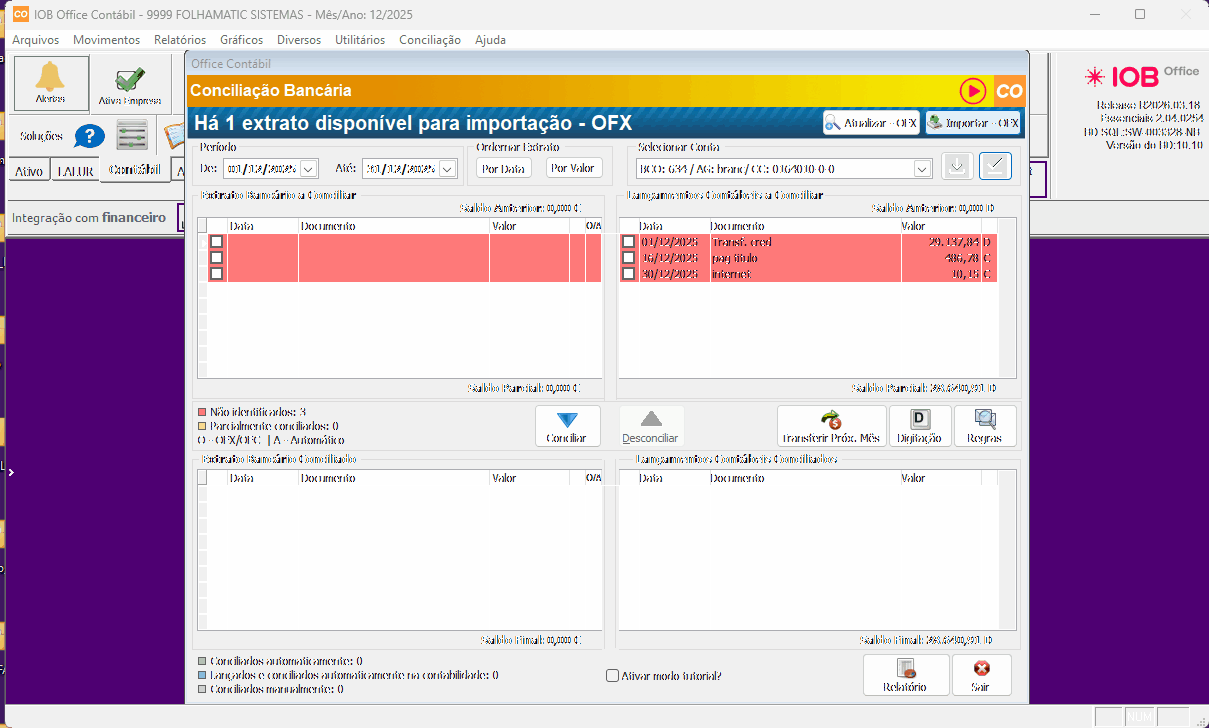The width and height of the screenshot is (1209, 728).
Task: Enable Ativar modo tutorial checkbox
Action: tap(613, 676)
